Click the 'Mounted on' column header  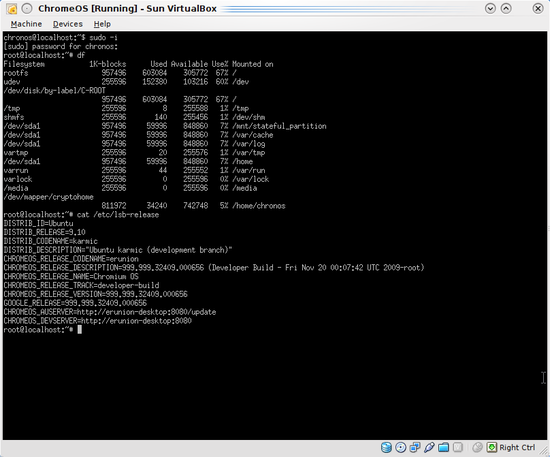pyautogui.click(x=253, y=64)
